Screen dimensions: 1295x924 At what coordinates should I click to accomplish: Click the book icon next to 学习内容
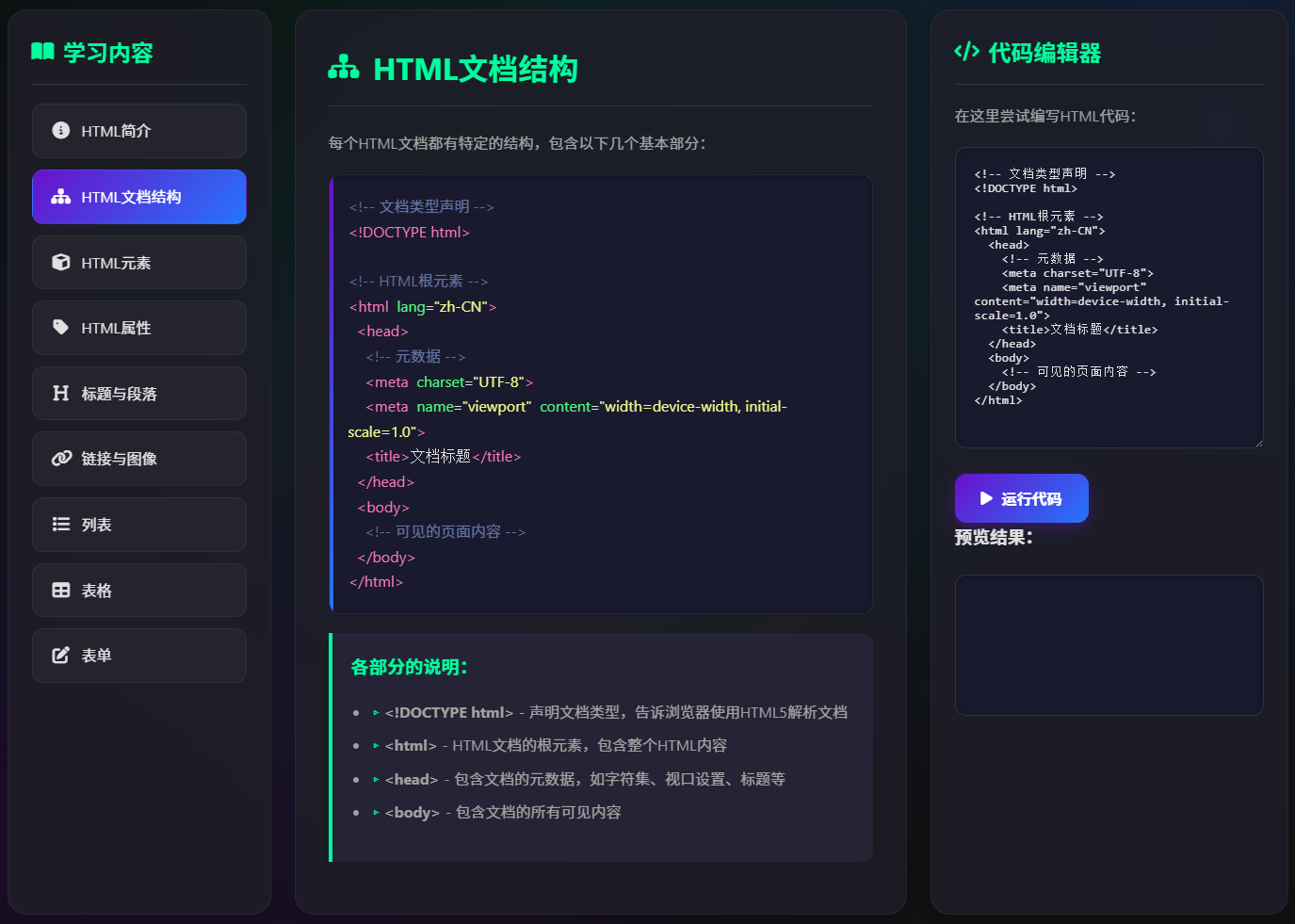point(42,52)
